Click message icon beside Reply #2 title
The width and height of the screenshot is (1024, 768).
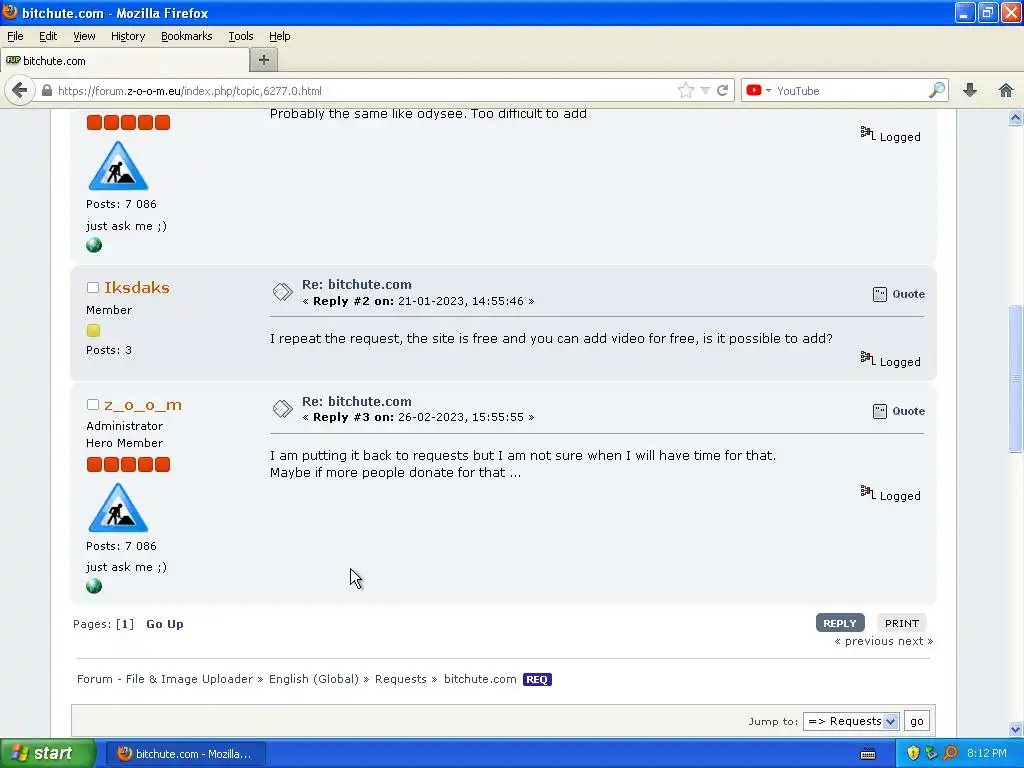283,292
